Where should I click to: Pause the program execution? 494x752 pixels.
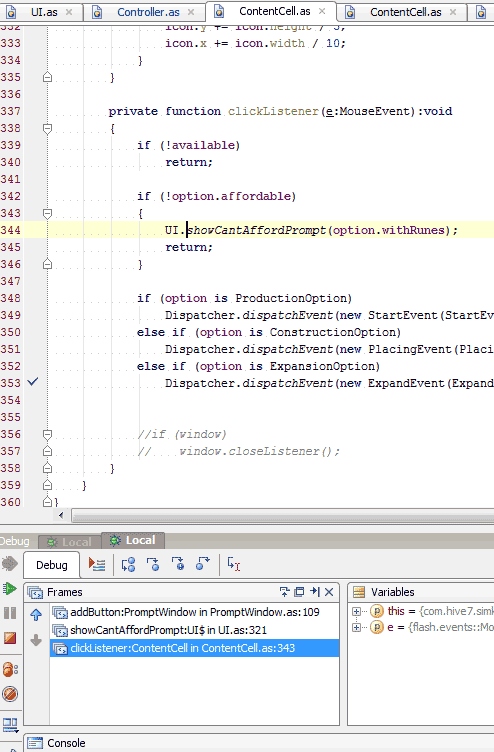[10, 613]
